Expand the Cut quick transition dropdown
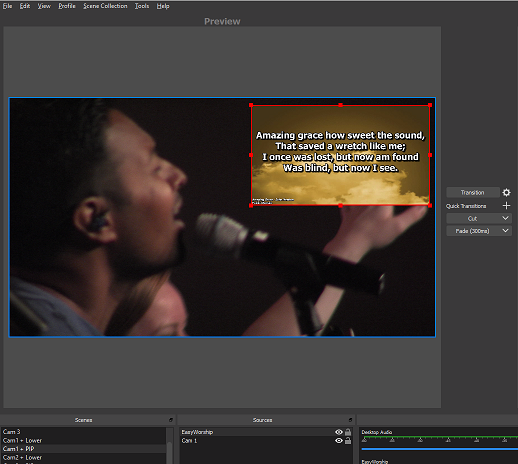518x464 pixels. 505,218
